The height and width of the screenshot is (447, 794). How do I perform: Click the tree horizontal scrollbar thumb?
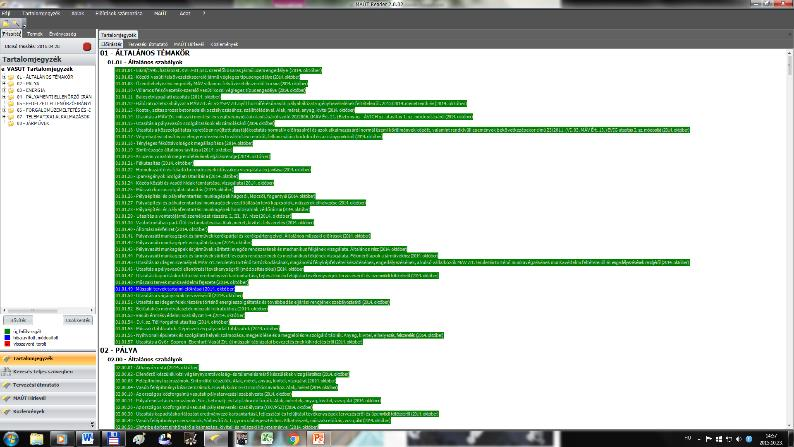32,310
